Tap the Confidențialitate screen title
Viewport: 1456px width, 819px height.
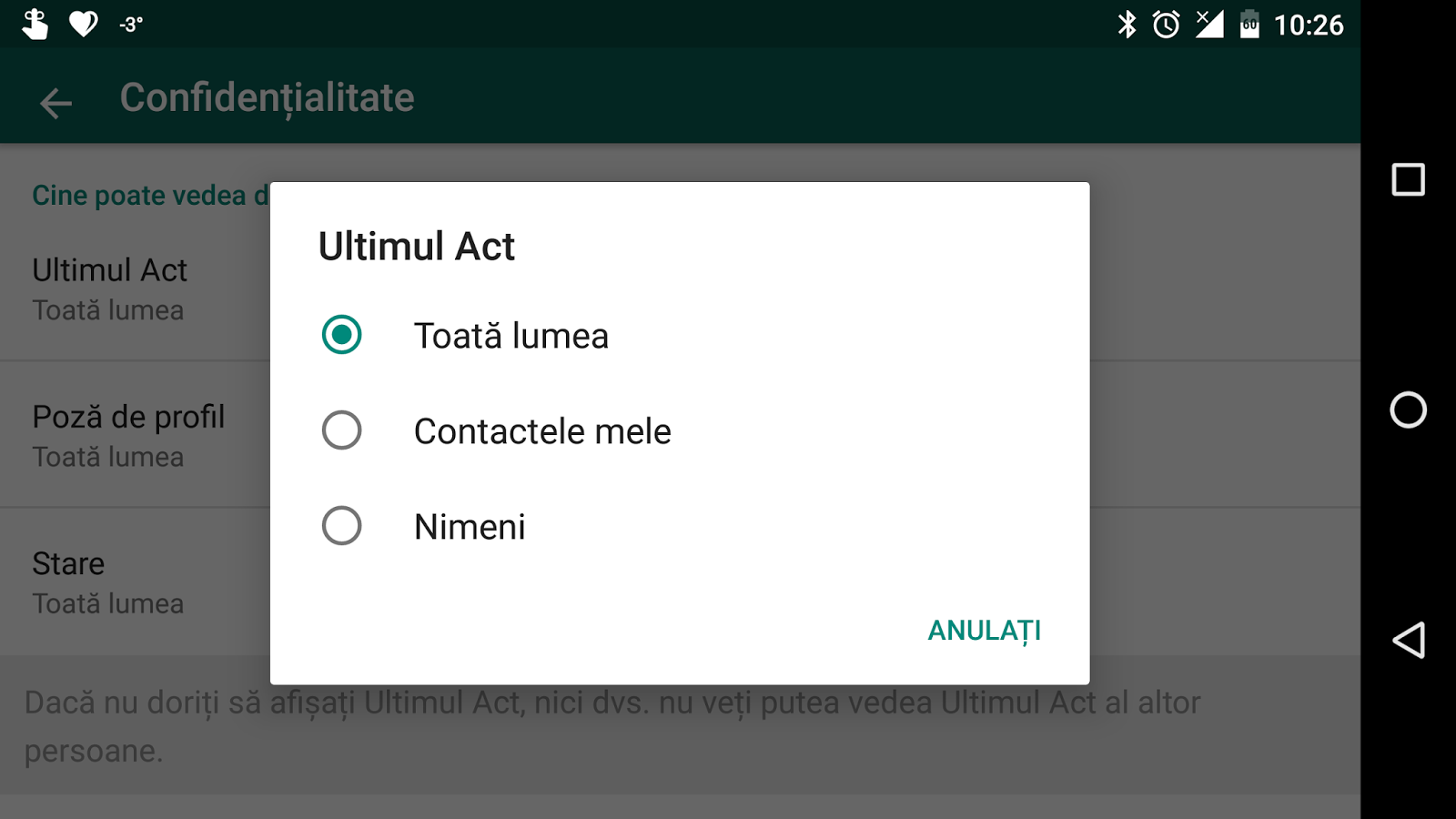[x=267, y=98]
